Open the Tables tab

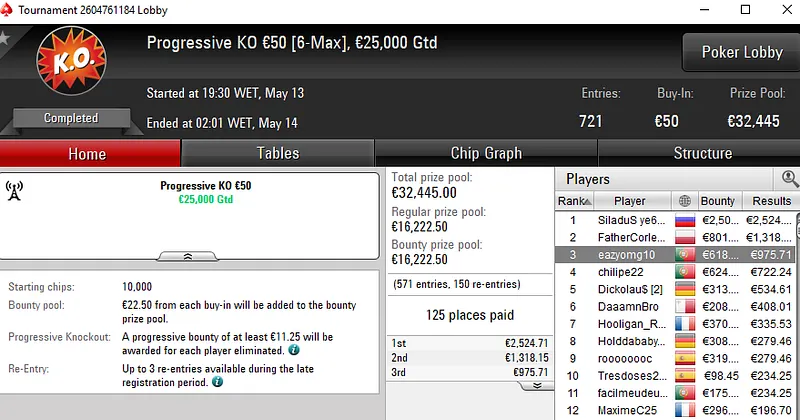(x=277, y=153)
